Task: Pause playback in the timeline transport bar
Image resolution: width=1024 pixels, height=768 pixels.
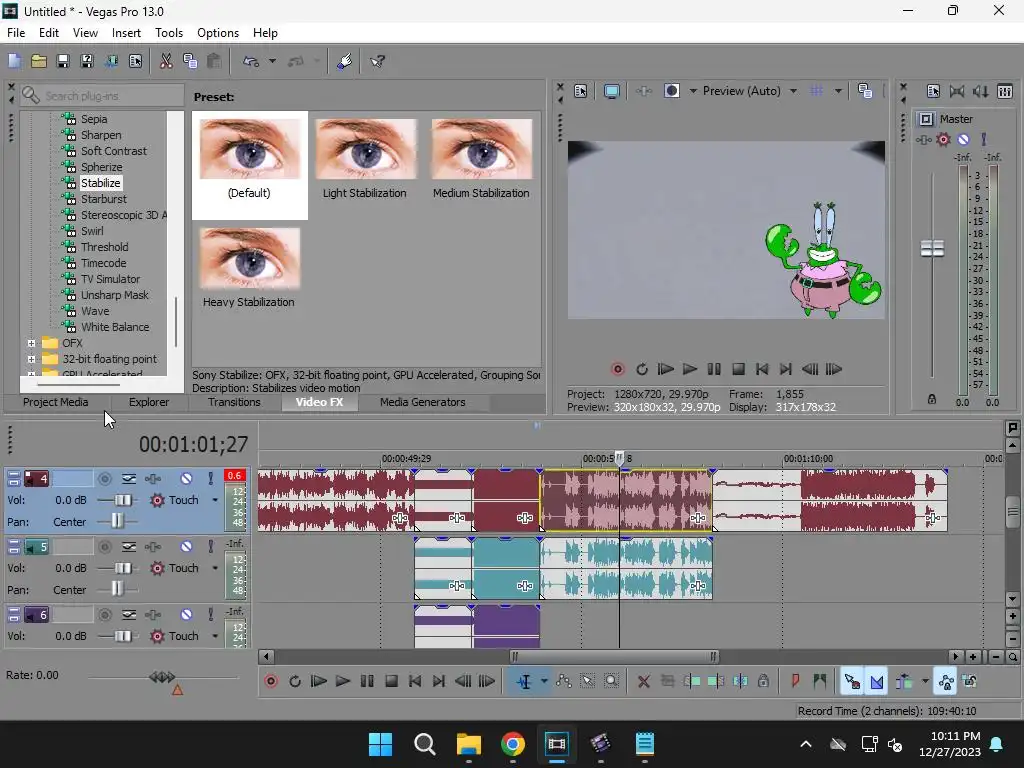Action: [367, 681]
